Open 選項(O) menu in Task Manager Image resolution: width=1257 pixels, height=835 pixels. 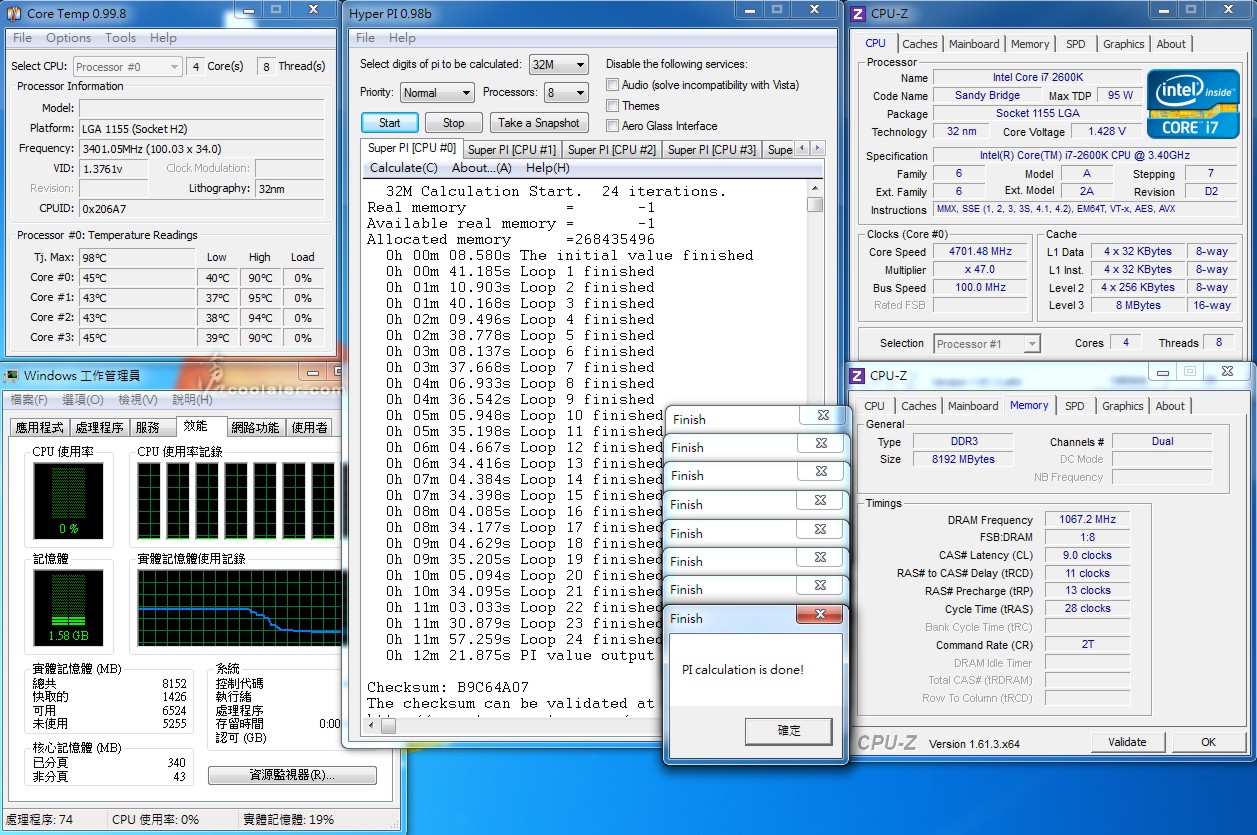point(83,400)
